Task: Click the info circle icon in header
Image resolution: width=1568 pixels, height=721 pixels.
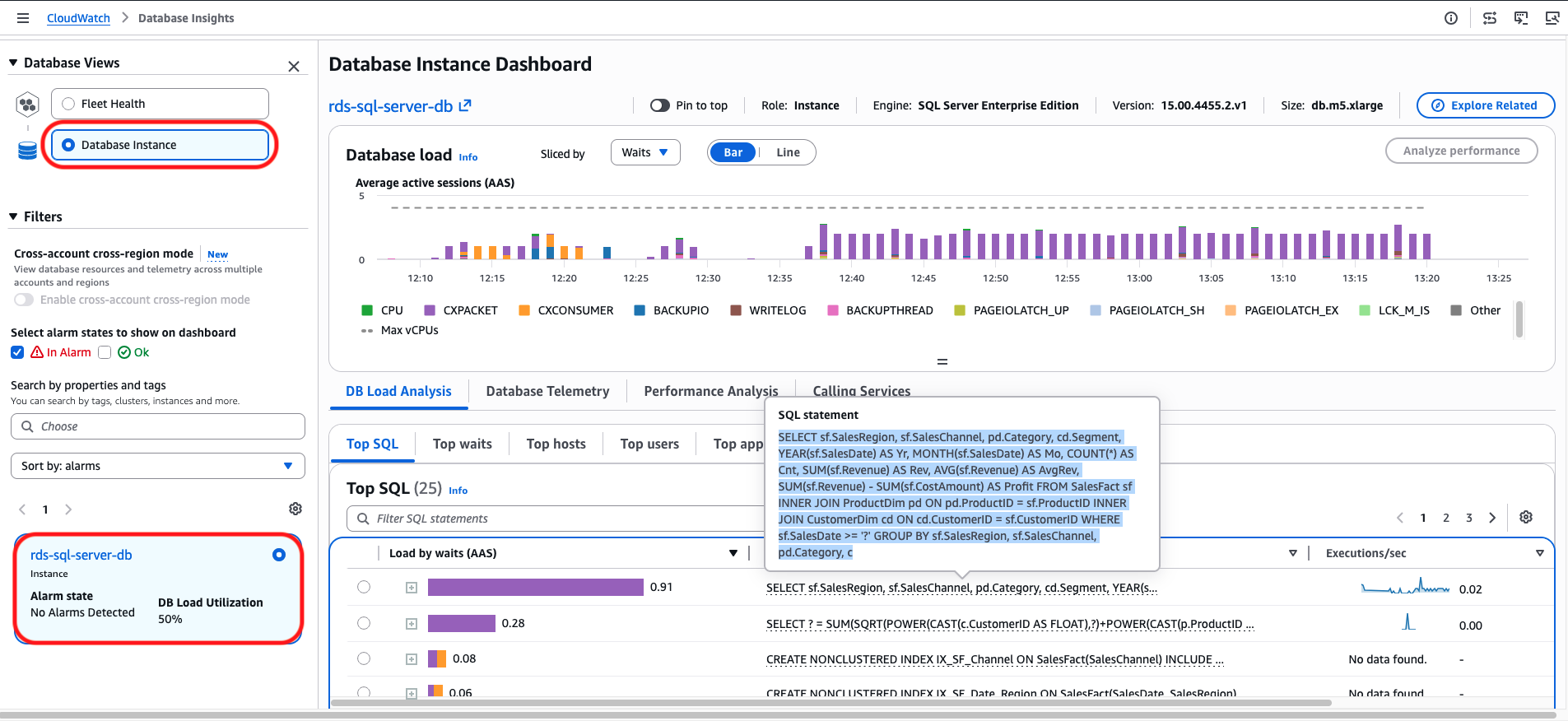Action: pyautogui.click(x=1451, y=18)
